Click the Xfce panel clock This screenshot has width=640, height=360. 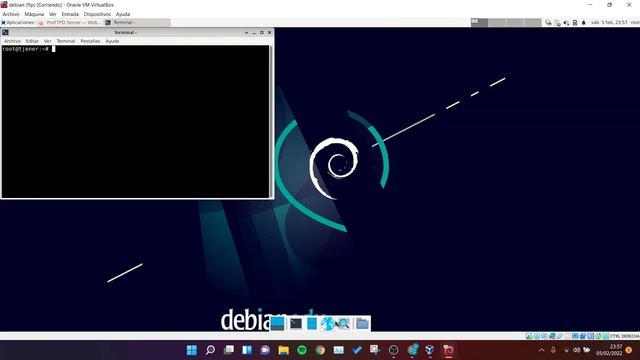(x=609, y=22)
